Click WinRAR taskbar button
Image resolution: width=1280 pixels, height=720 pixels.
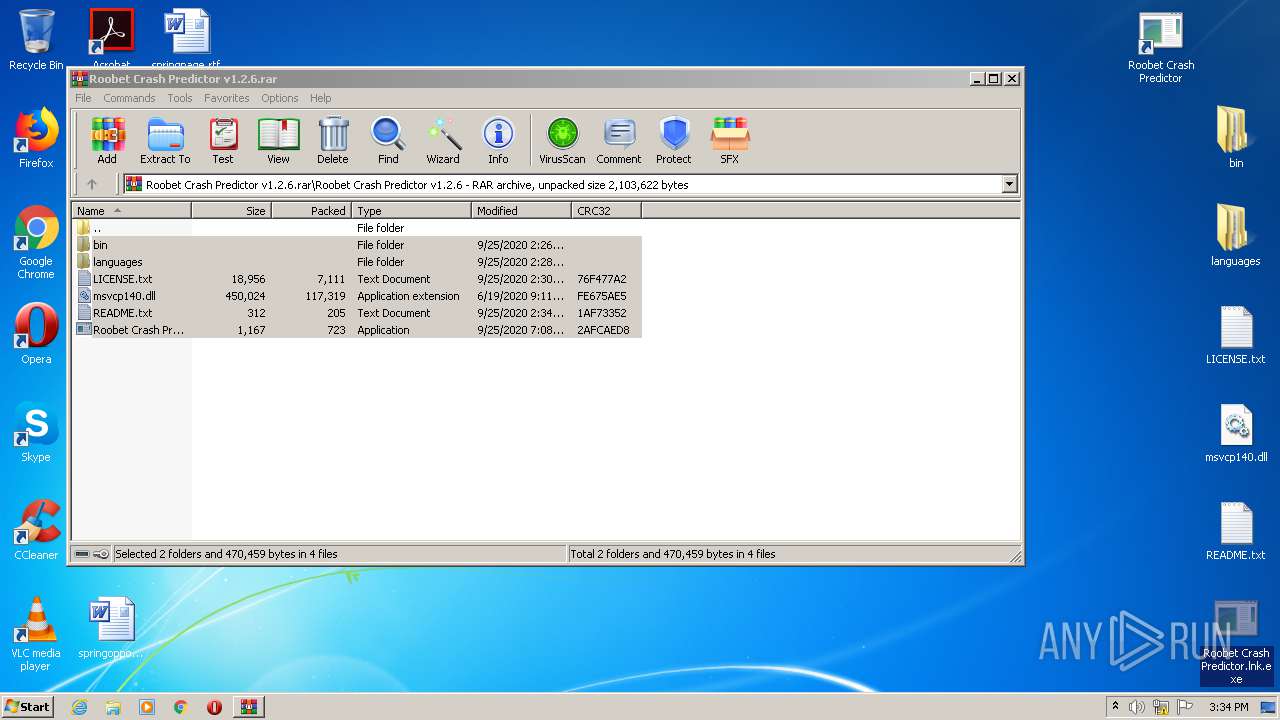[x=248, y=707]
